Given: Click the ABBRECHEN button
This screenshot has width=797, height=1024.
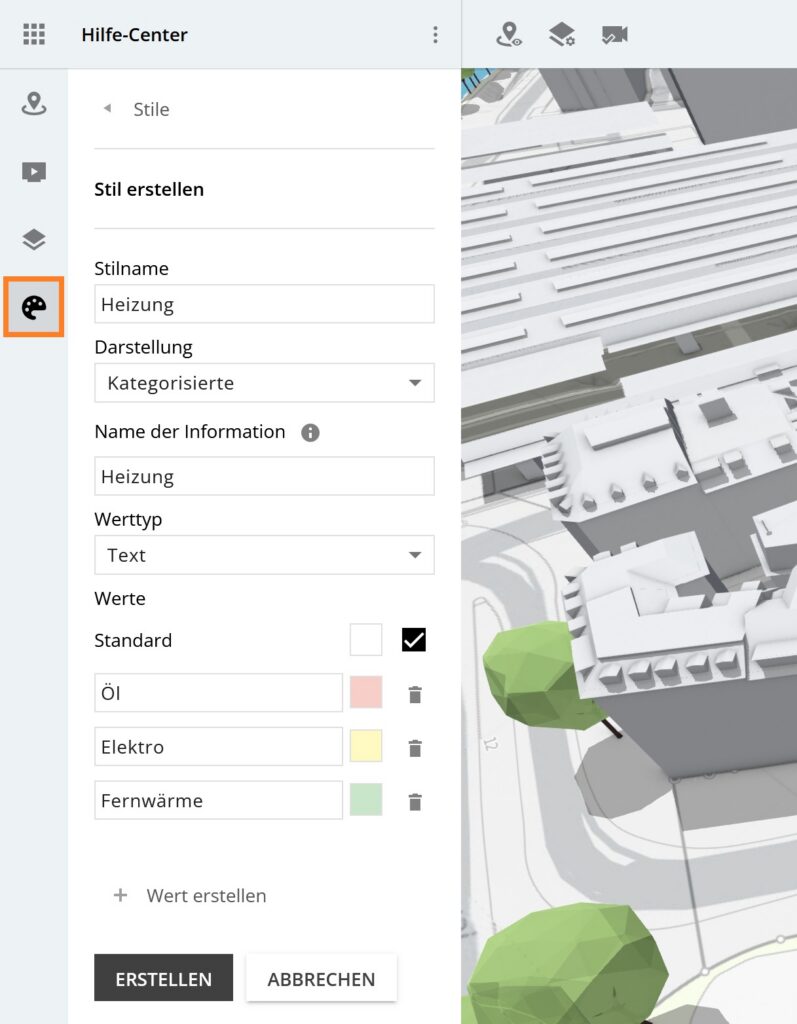Looking at the screenshot, I should click(321, 978).
